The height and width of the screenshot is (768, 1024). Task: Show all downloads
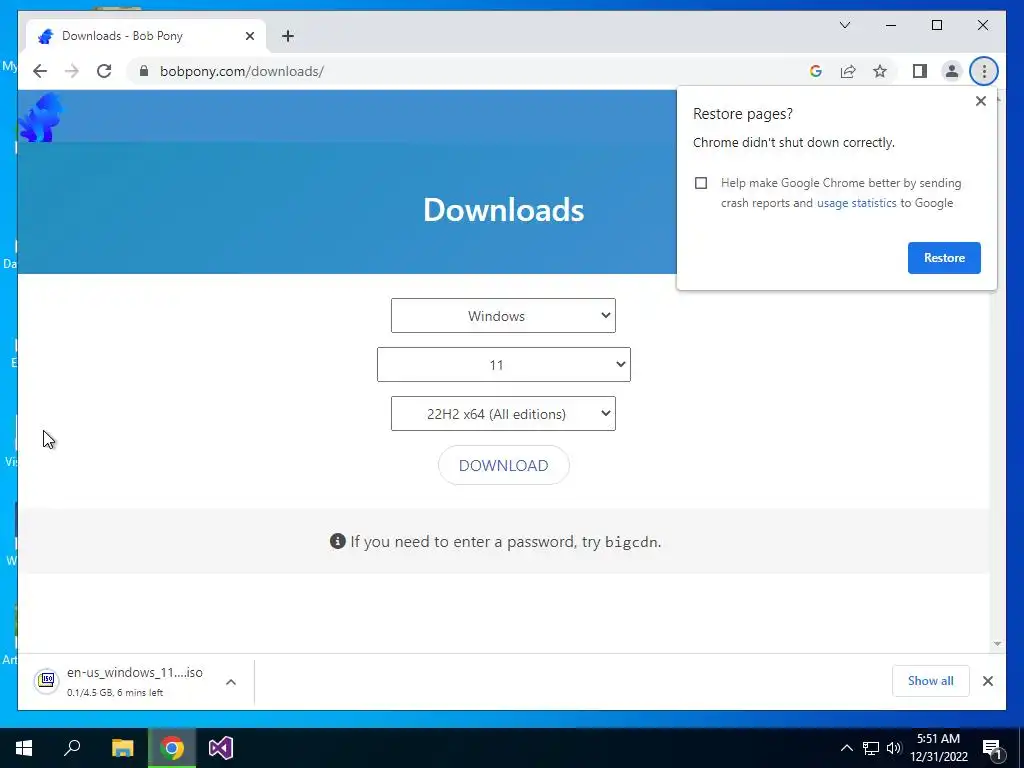coord(930,681)
